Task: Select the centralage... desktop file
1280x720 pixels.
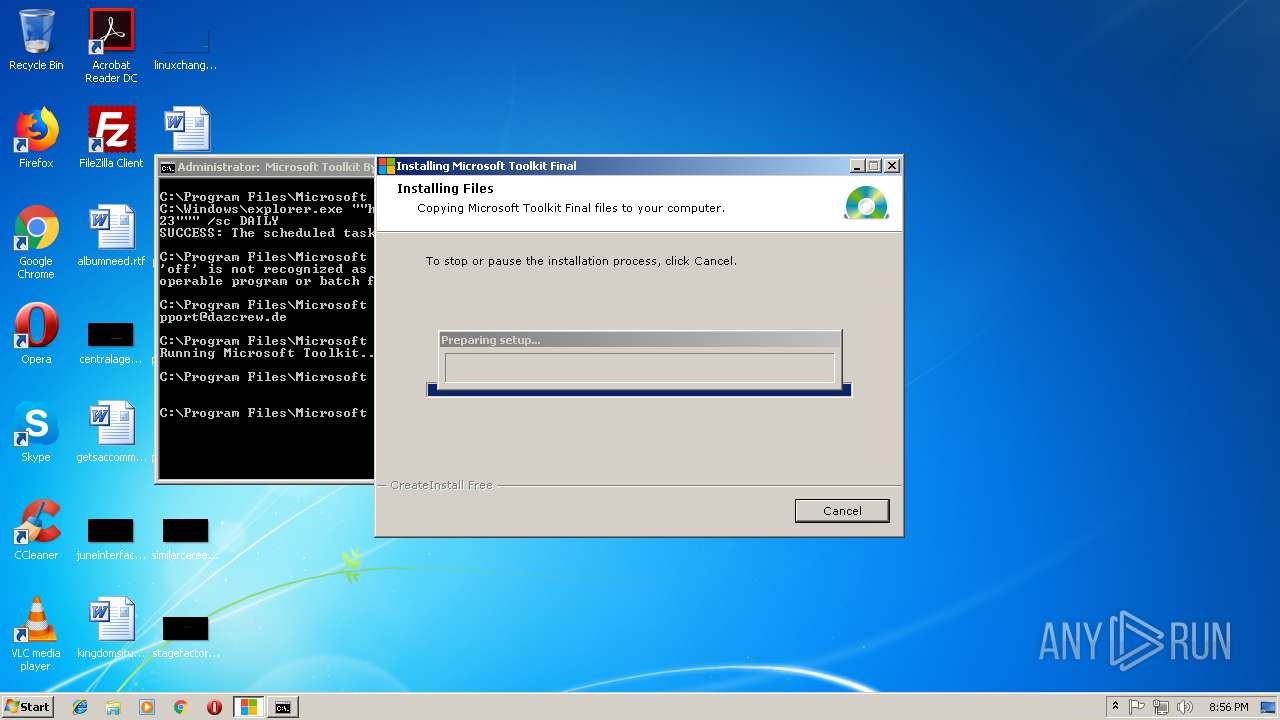Action: 111,341
